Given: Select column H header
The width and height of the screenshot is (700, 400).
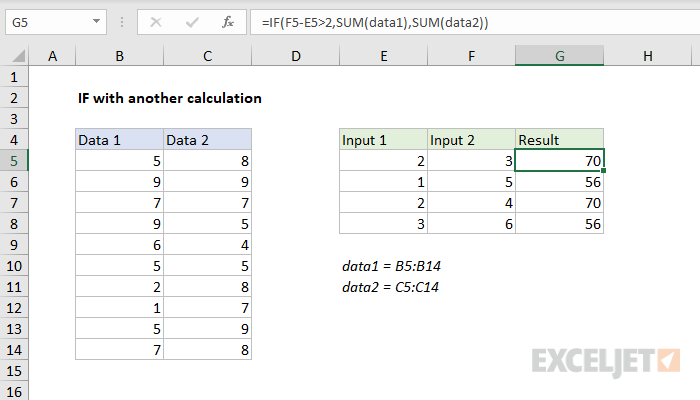Looking at the screenshot, I should point(647,56).
